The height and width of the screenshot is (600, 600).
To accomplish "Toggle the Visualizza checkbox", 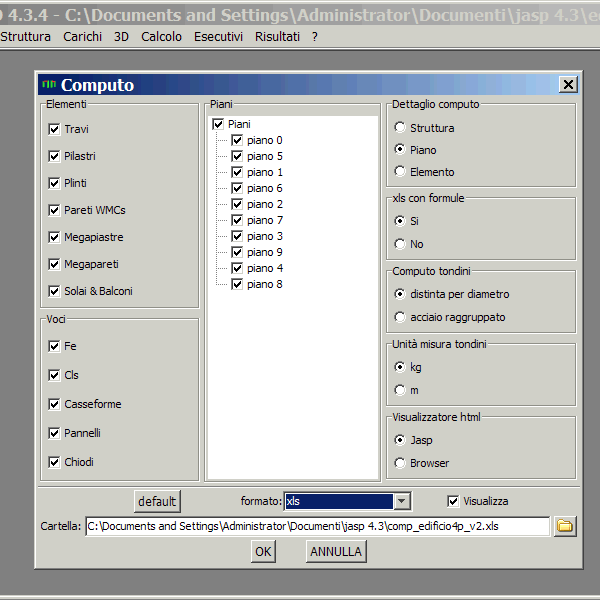I will tap(453, 501).
